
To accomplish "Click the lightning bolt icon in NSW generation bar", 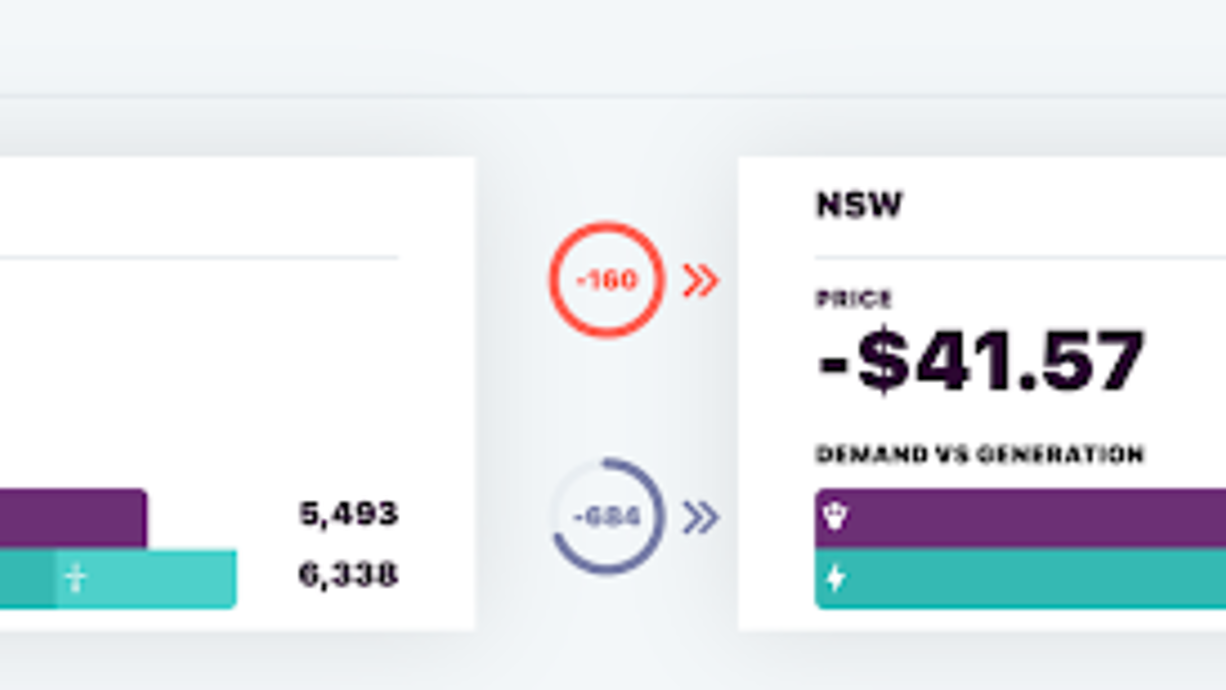I will coord(836,578).
